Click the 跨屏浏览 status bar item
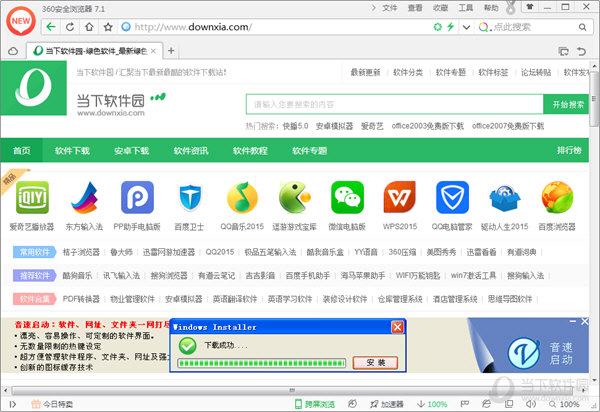 point(315,404)
